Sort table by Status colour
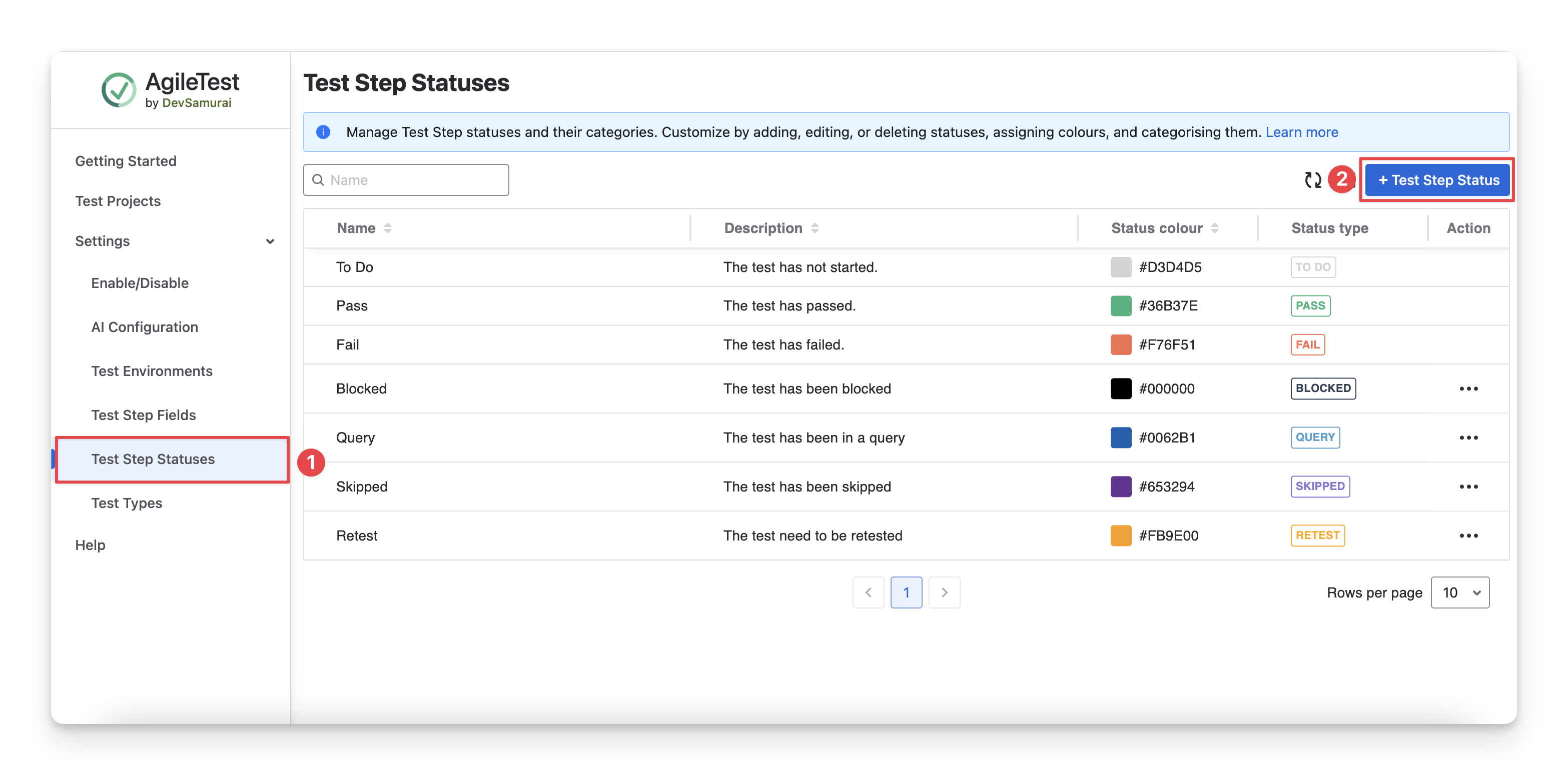 coord(1214,228)
